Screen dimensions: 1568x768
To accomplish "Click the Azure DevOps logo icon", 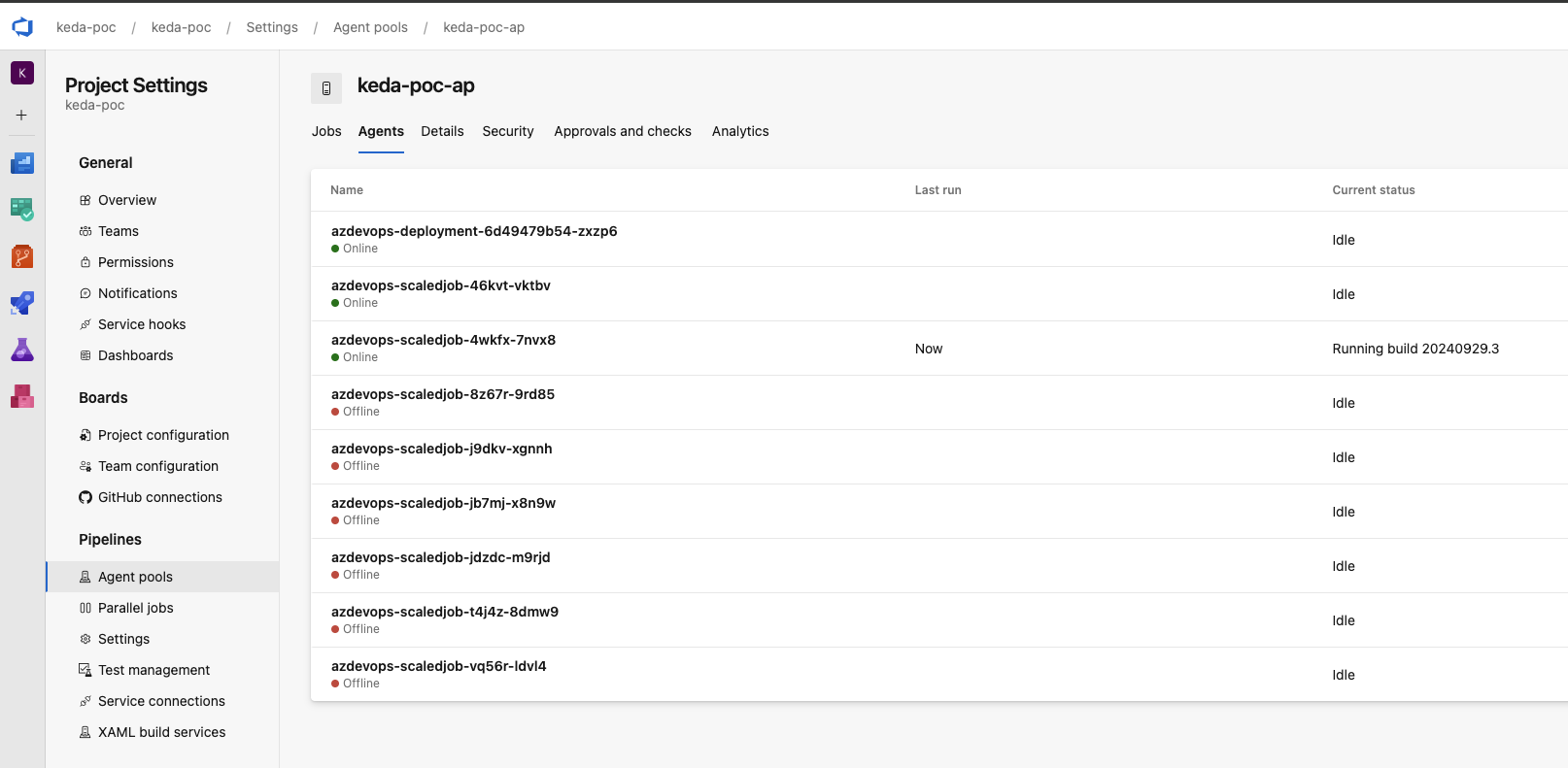I will click(x=22, y=27).
